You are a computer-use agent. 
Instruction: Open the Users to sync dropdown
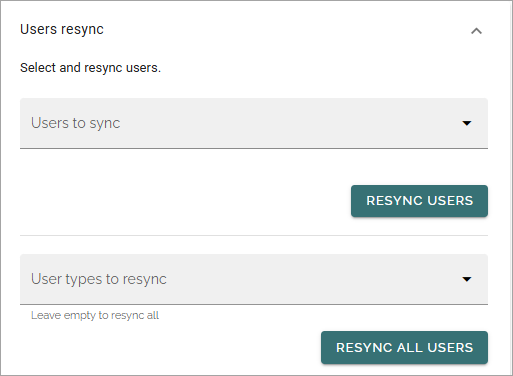254,123
